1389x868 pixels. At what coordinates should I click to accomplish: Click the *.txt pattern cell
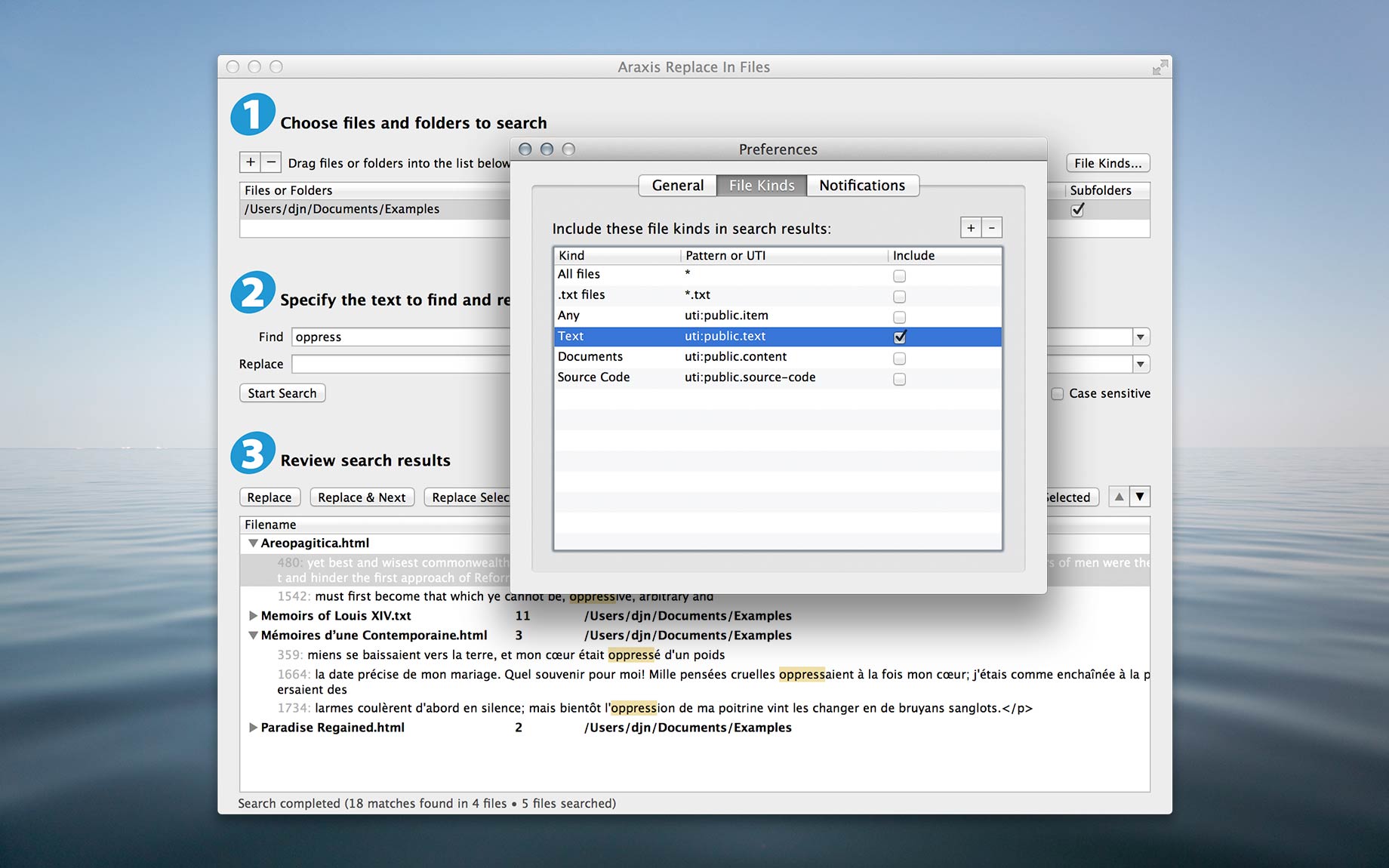pos(698,295)
